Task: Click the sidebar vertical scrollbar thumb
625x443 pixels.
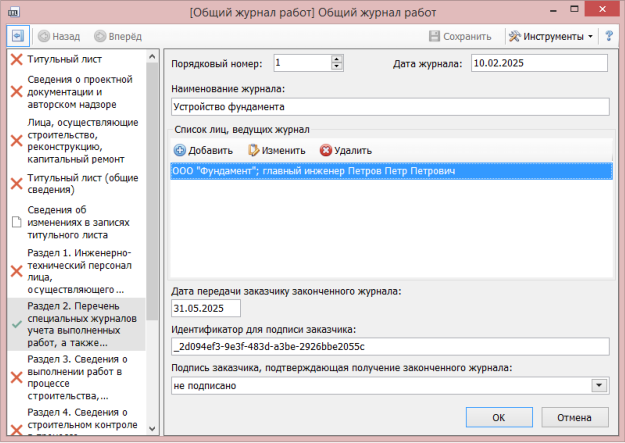Action: click(x=152, y=191)
